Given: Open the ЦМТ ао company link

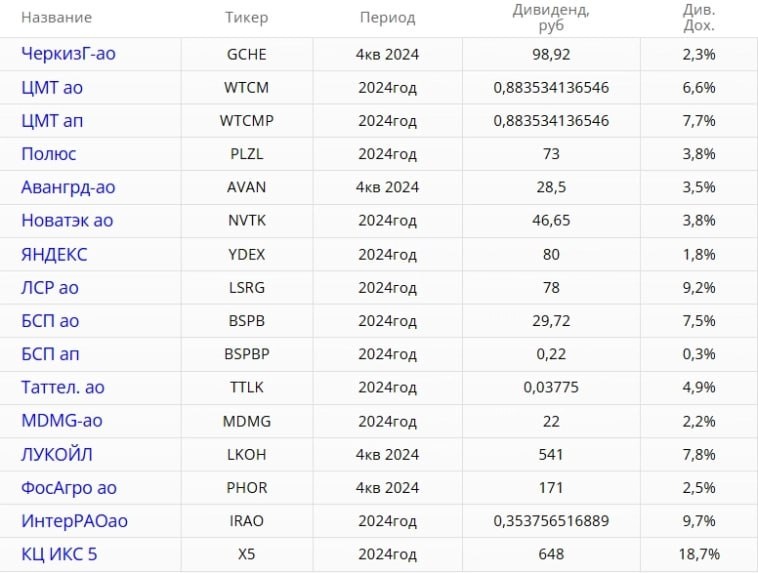Looking at the screenshot, I should coord(52,88).
